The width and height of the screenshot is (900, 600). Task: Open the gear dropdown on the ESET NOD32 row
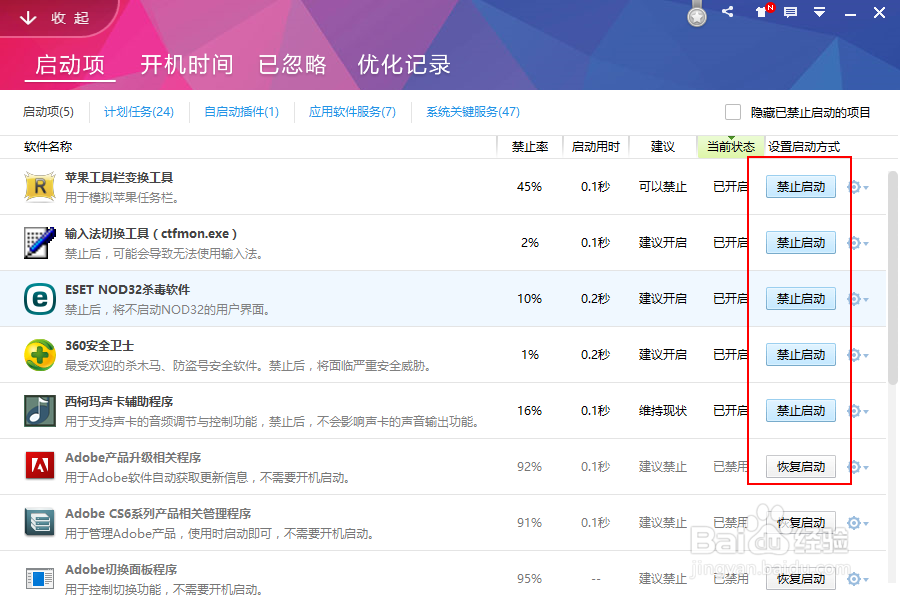pyautogui.click(x=855, y=298)
